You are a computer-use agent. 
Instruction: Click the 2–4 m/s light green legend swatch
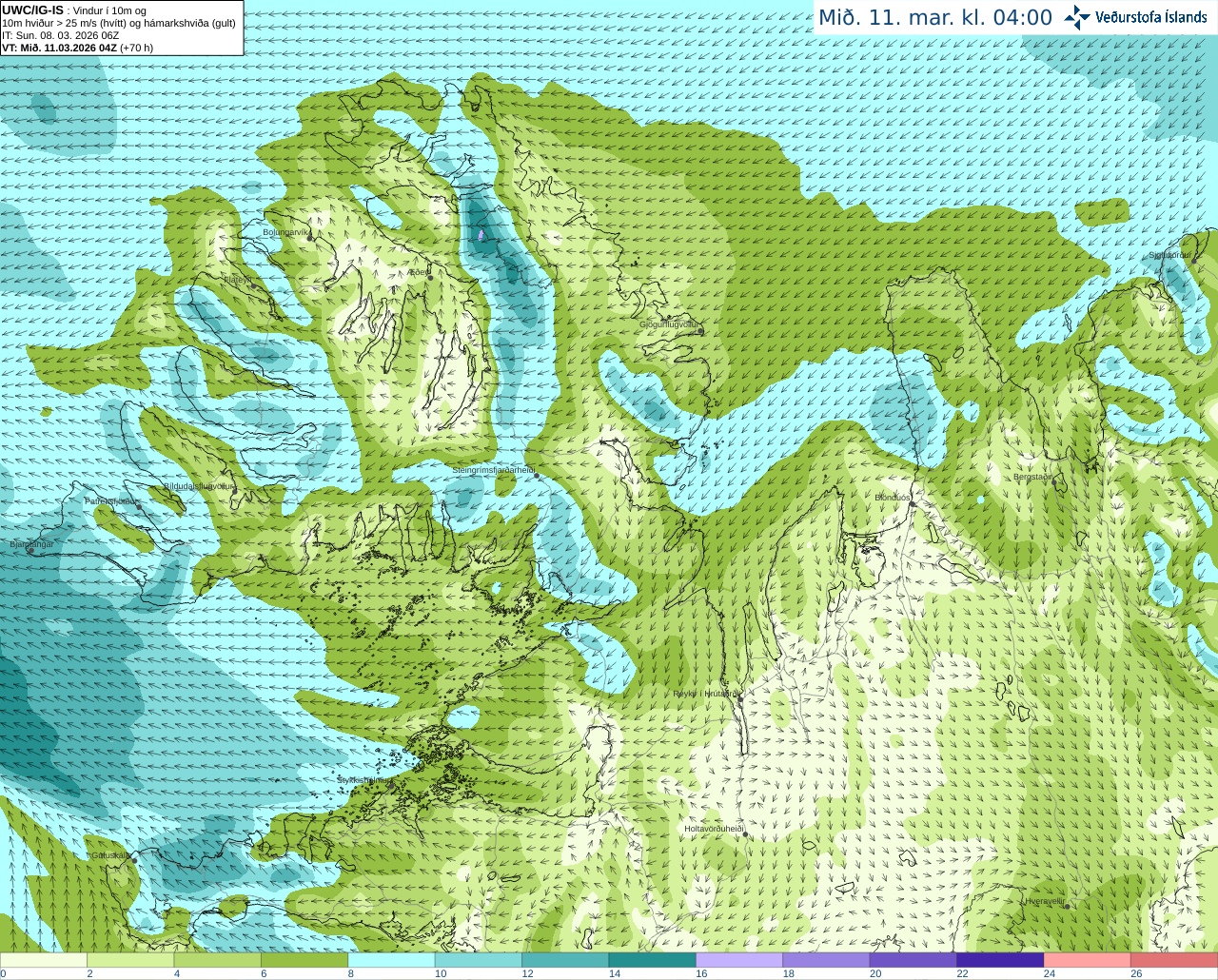point(130,960)
